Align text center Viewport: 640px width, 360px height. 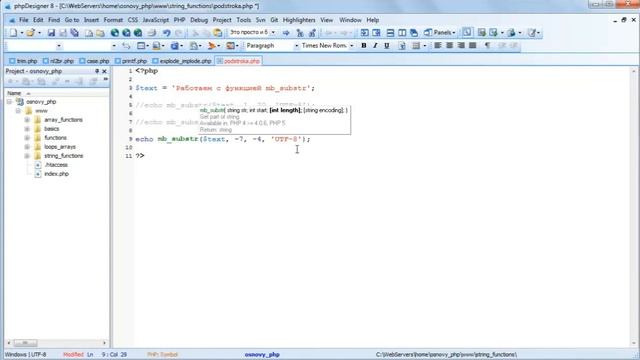[x=449, y=45]
